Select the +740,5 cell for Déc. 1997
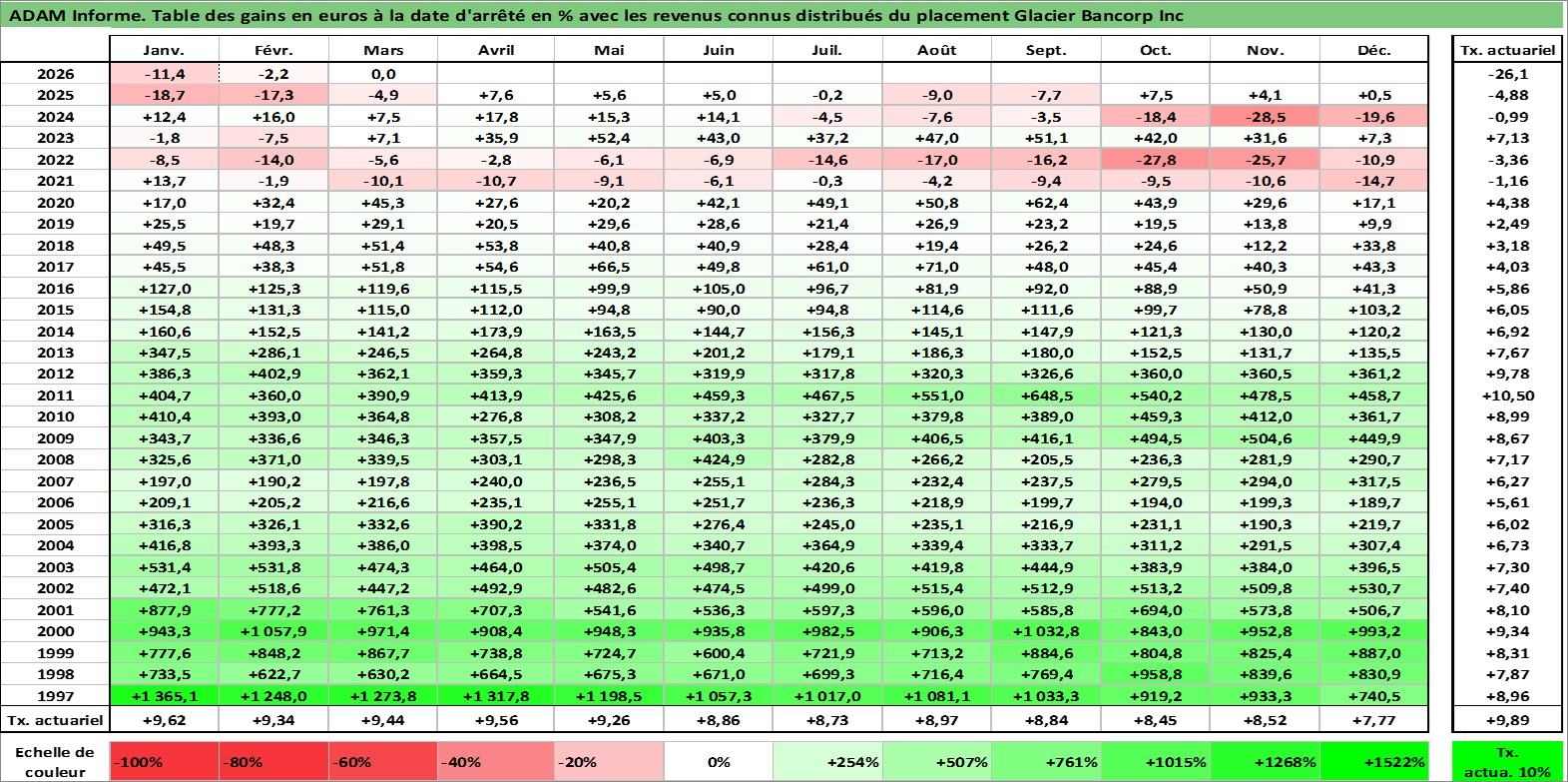The image size is (1568, 782). pyautogui.click(x=1374, y=696)
